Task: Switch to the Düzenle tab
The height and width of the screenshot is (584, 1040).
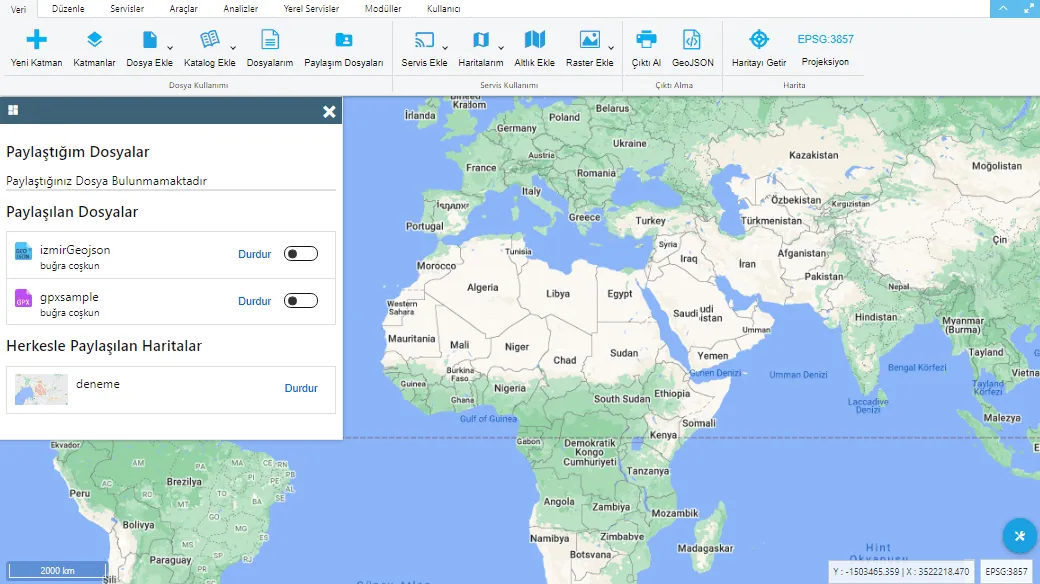Action: [x=68, y=9]
